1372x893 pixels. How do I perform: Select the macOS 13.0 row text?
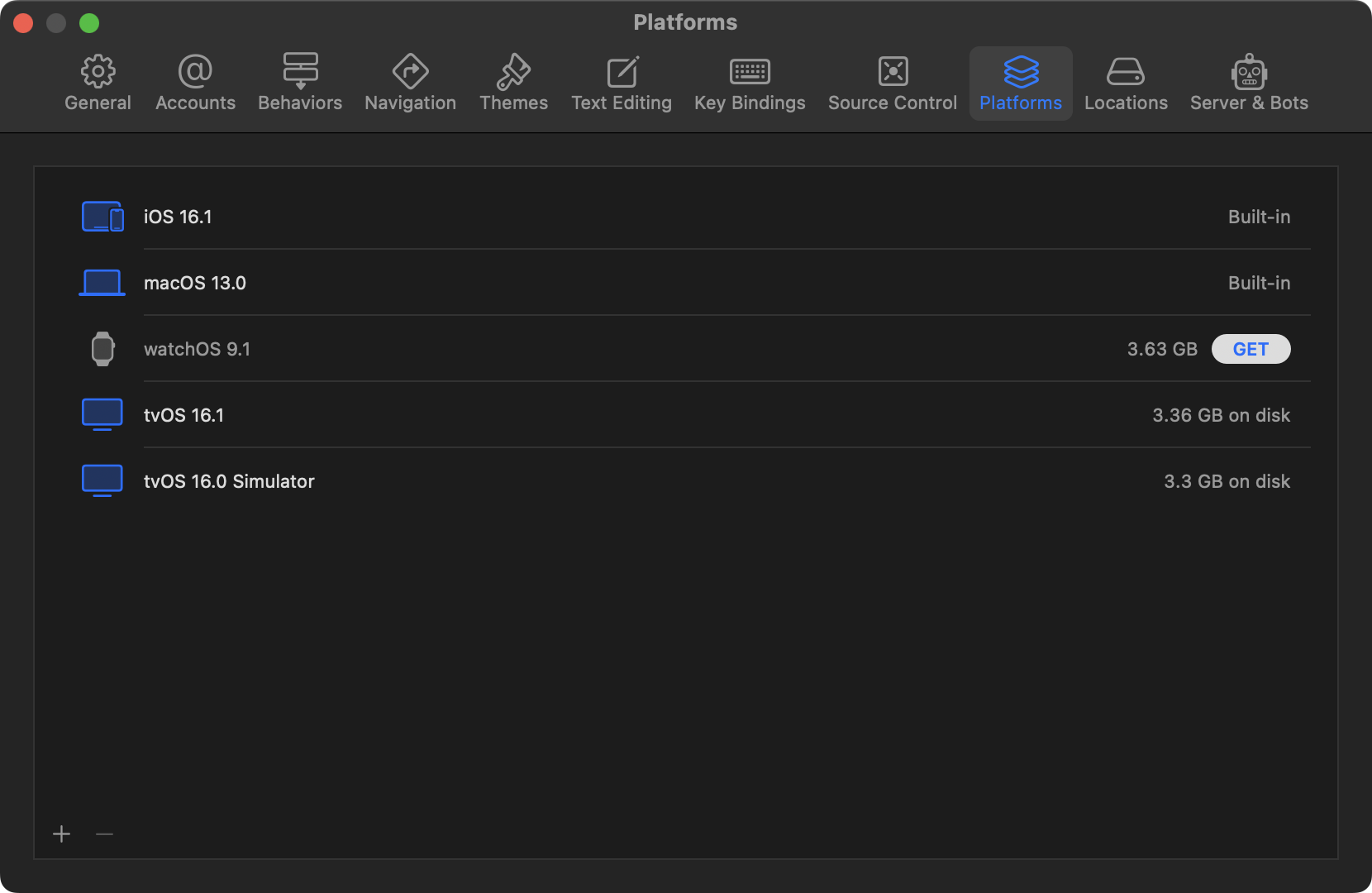[x=195, y=283]
